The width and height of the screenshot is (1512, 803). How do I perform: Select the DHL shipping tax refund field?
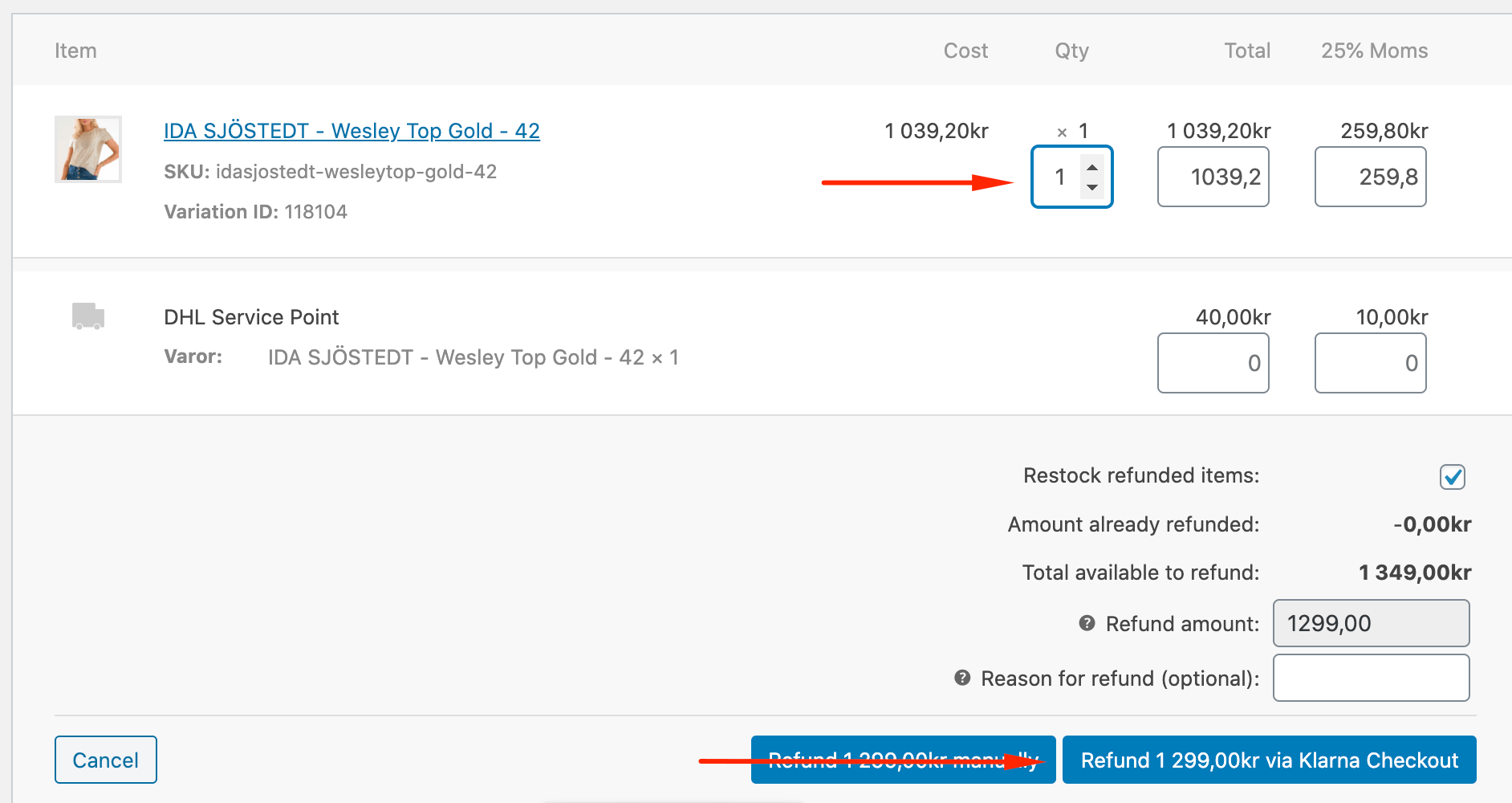click(1370, 363)
